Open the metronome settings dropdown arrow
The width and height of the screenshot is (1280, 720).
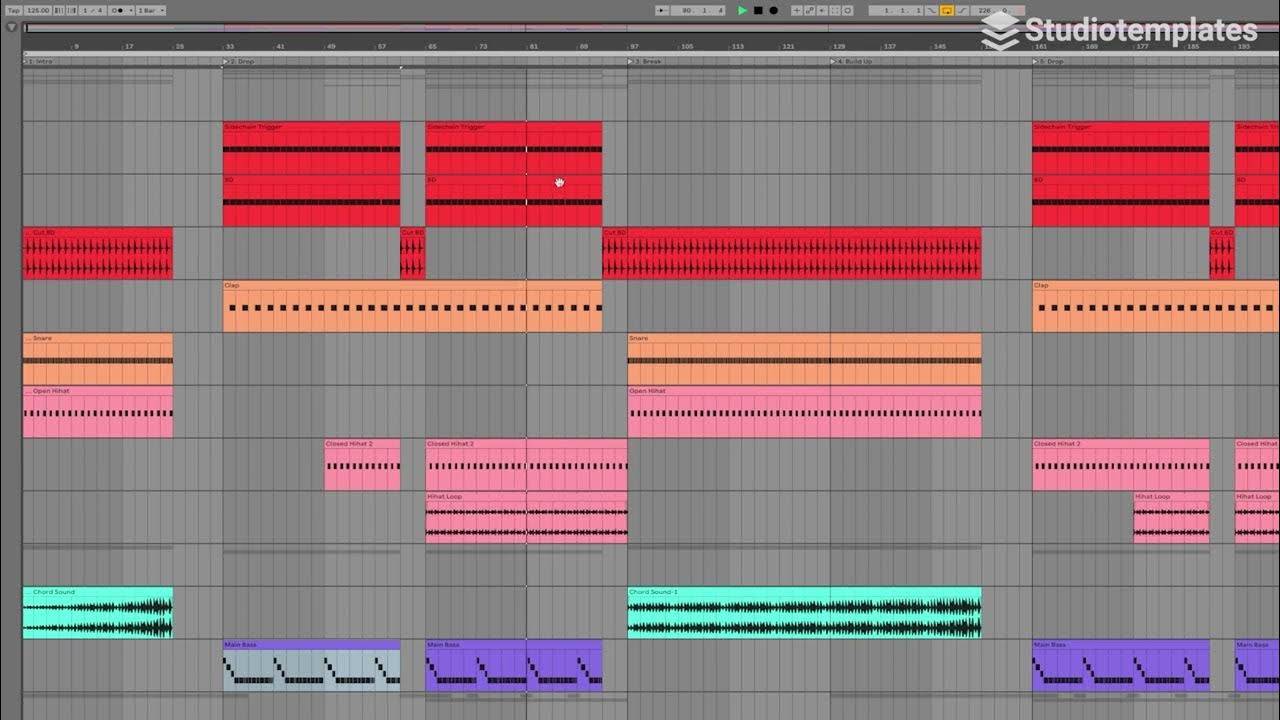pos(130,10)
